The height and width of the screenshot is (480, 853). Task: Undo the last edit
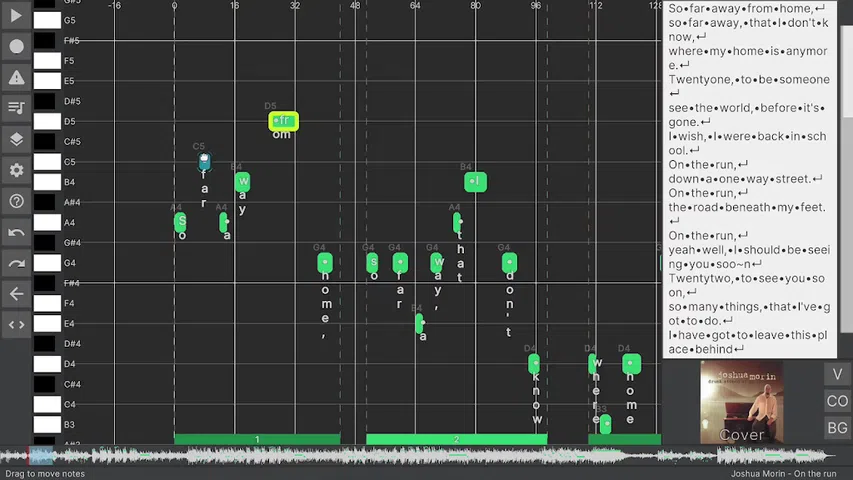(x=16, y=232)
